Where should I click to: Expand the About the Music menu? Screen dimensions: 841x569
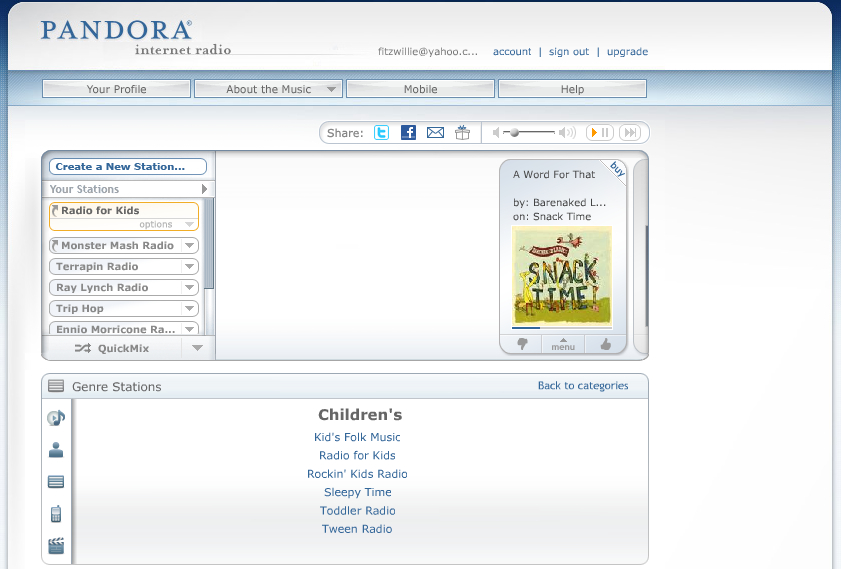[331, 89]
